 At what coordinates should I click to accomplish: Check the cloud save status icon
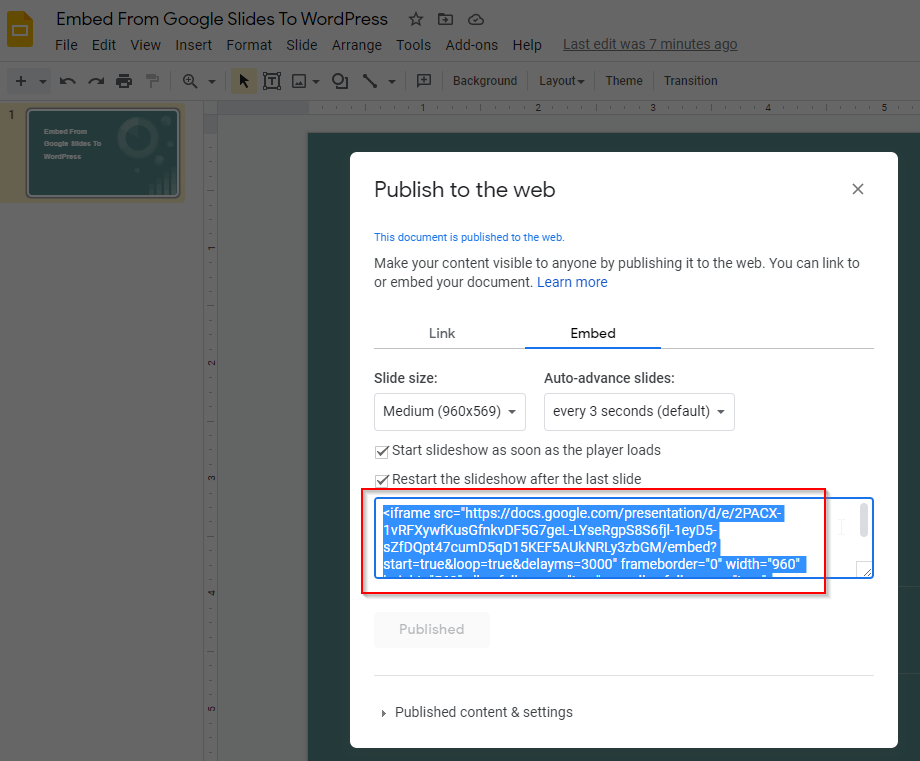coord(476,20)
